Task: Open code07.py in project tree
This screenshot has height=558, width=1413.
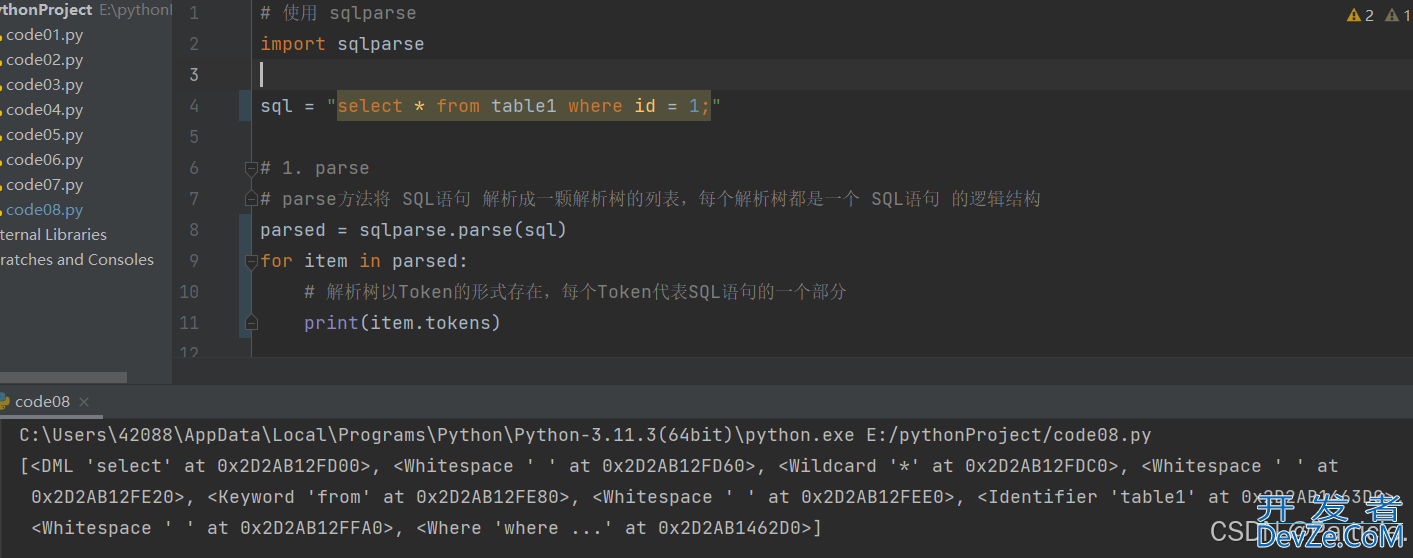Action: (x=43, y=185)
